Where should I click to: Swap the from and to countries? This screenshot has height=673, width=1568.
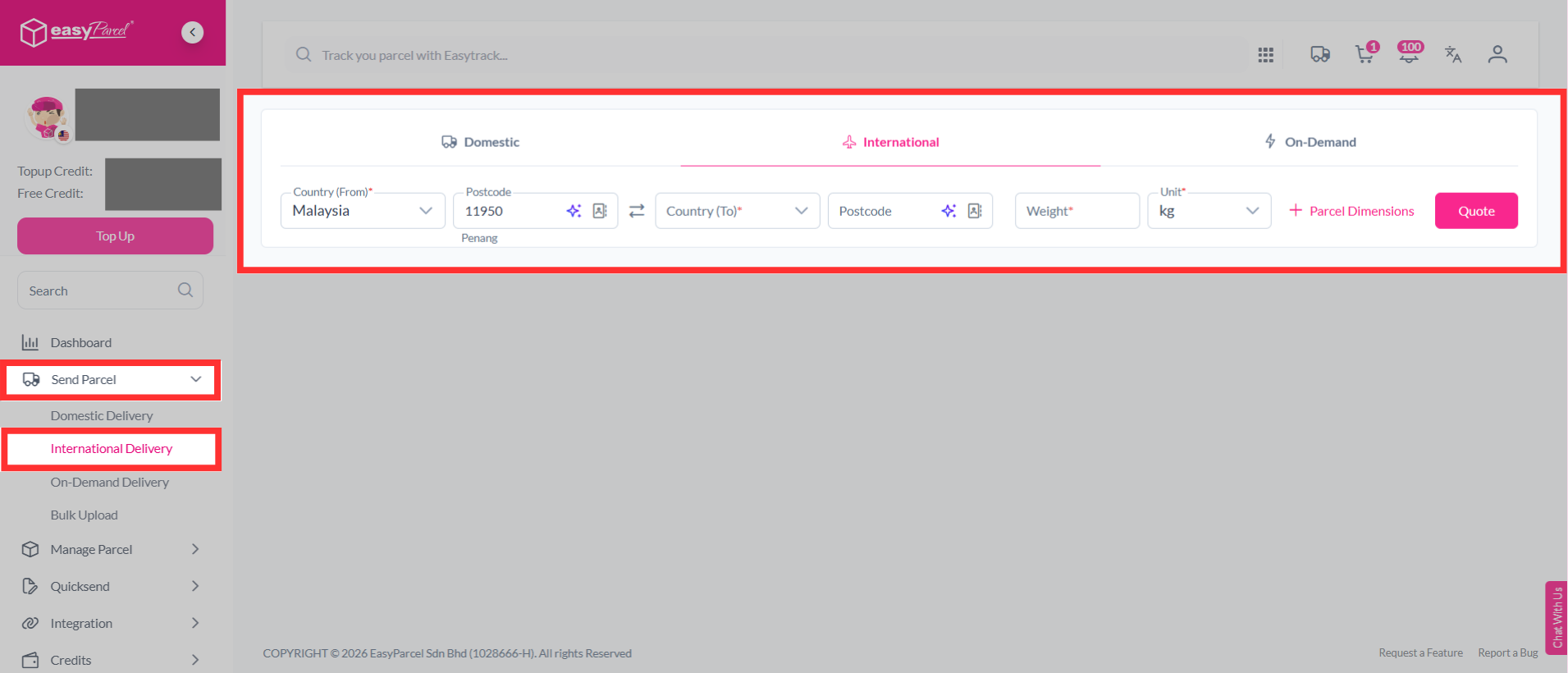pyautogui.click(x=637, y=211)
